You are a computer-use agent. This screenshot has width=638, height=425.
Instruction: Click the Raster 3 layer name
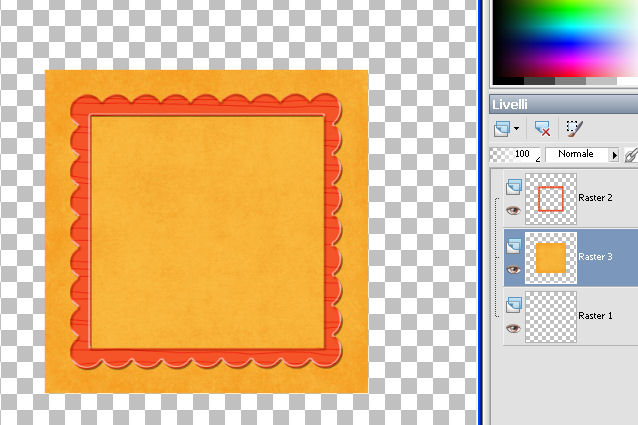[595, 257]
